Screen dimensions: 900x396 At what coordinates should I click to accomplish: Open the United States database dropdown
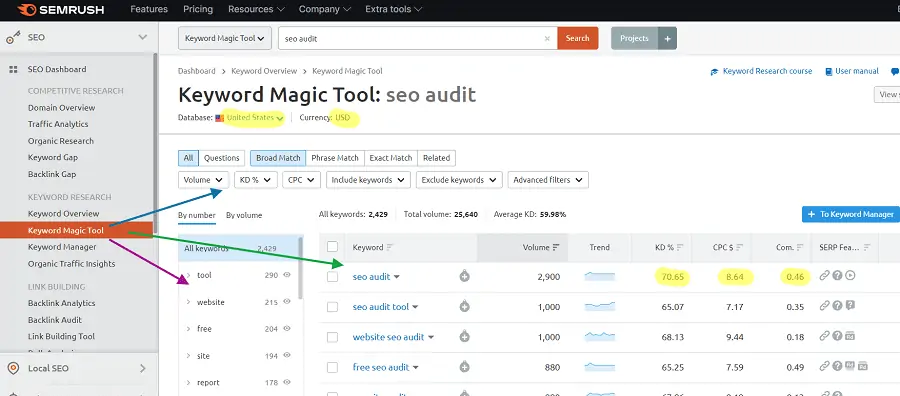255,118
